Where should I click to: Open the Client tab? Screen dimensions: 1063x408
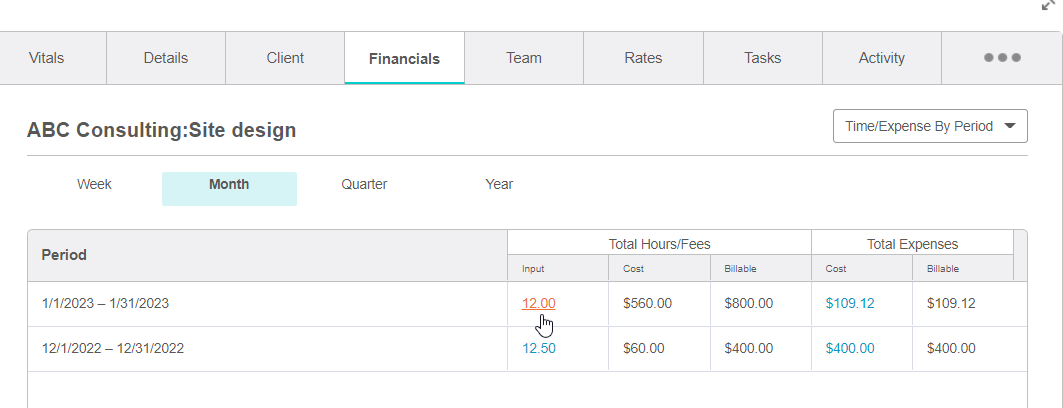(x=285, y=58)
